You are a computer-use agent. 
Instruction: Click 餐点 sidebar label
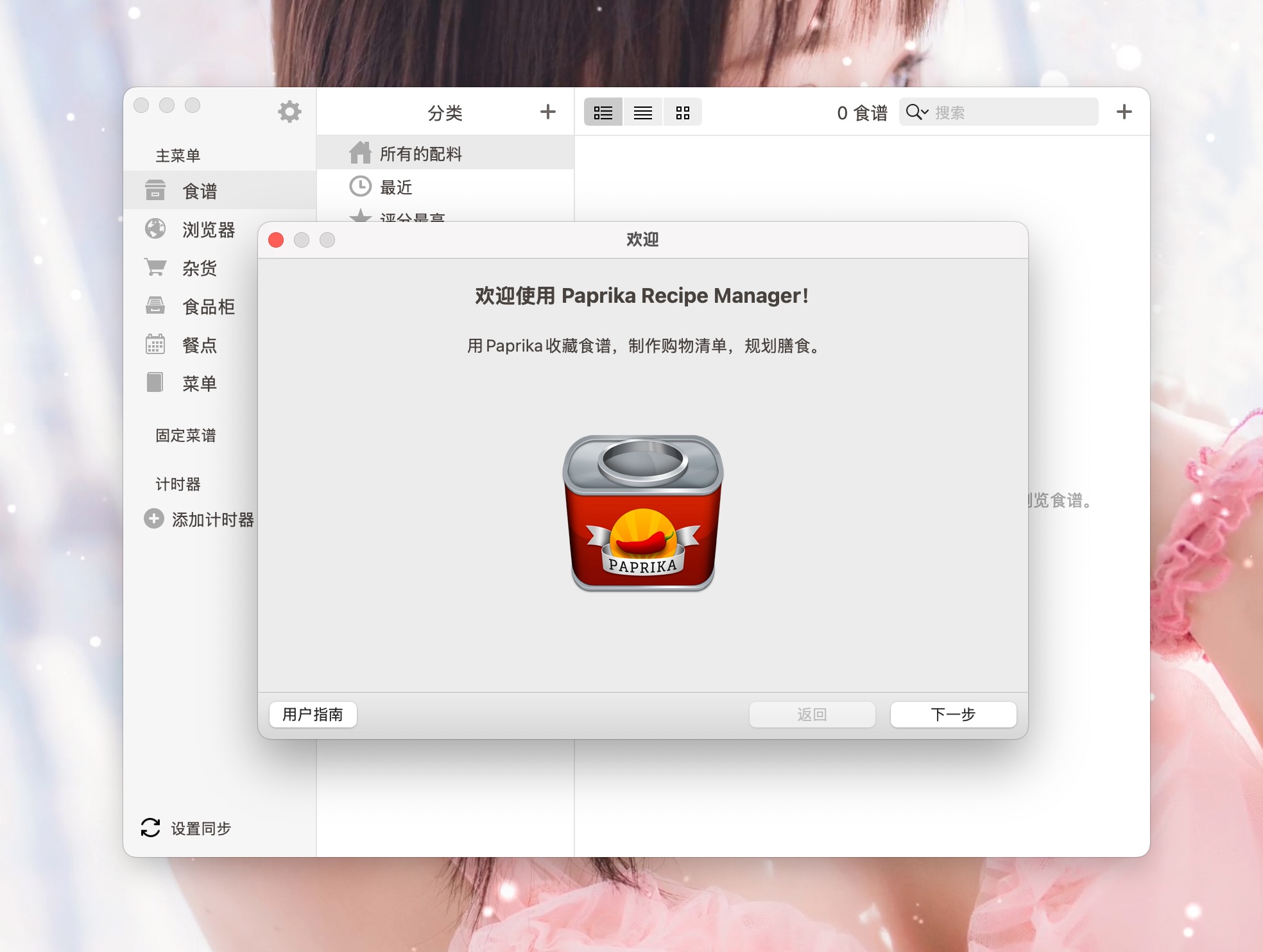pyautogui.click(x=200, y=345)
